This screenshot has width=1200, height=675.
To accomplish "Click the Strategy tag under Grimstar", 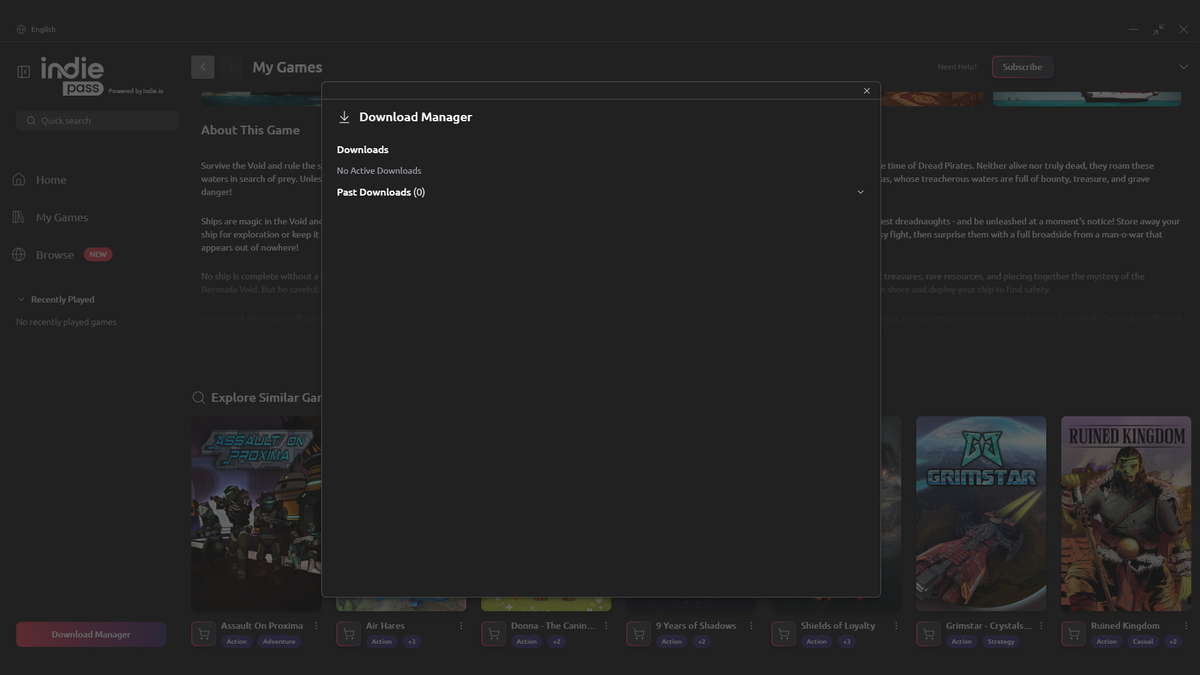I will (x=1001, y=642).
